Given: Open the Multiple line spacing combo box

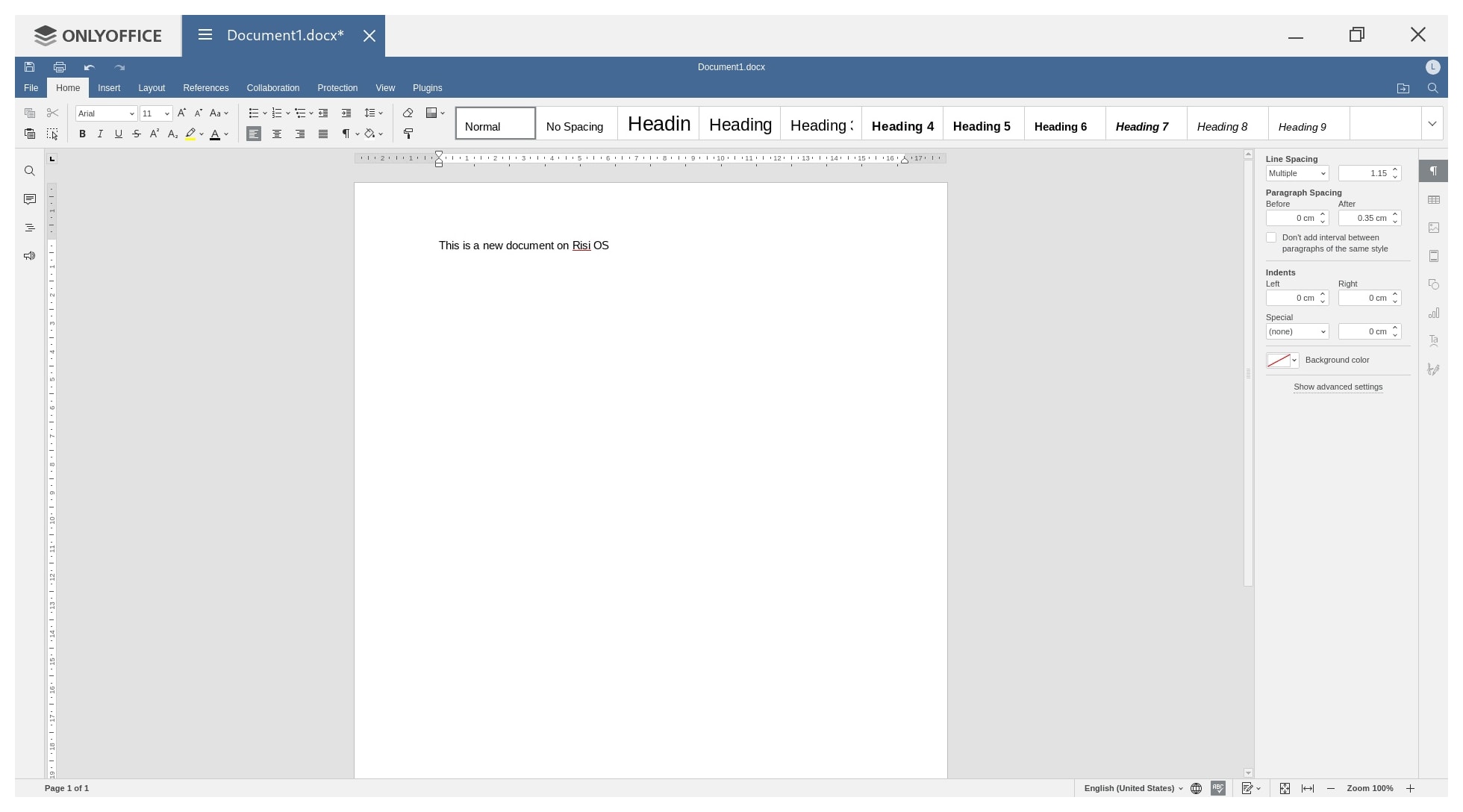Looking at the screenshot, I should (x=1297, y=173).
